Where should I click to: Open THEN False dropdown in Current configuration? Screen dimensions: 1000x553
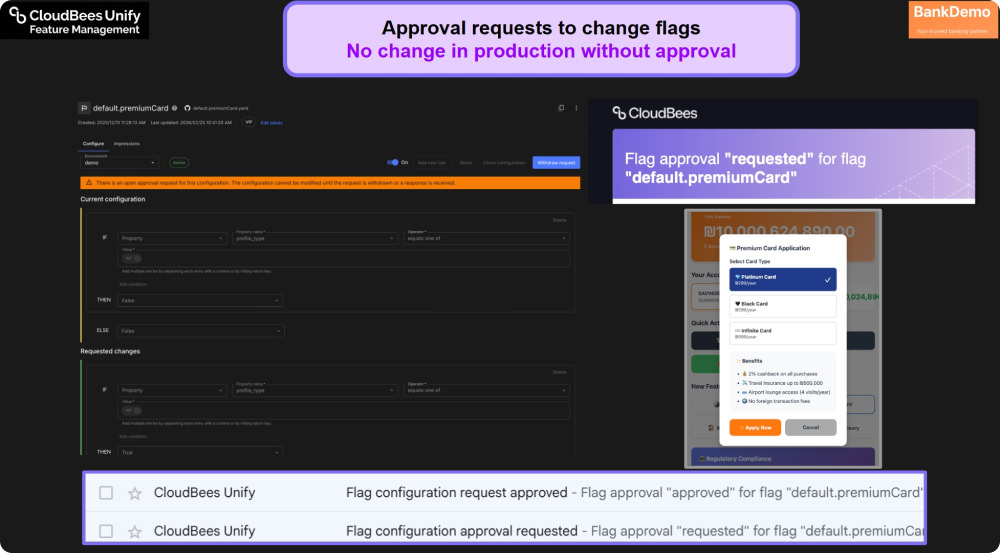[x=200, y=300]
